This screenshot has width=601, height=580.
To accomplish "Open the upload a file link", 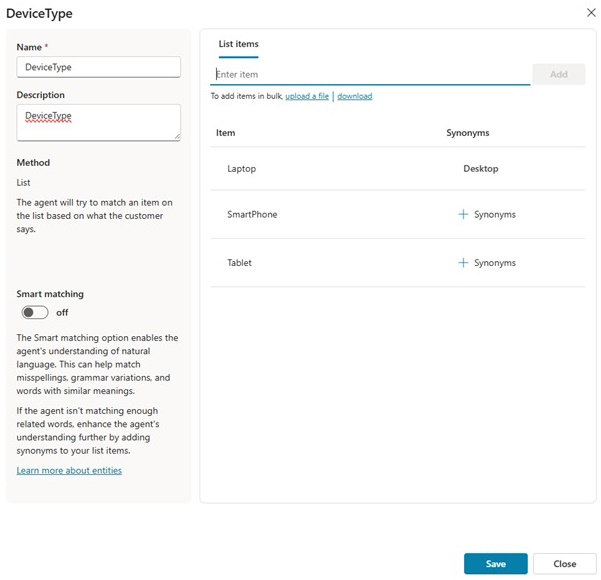I will (307, 96).
